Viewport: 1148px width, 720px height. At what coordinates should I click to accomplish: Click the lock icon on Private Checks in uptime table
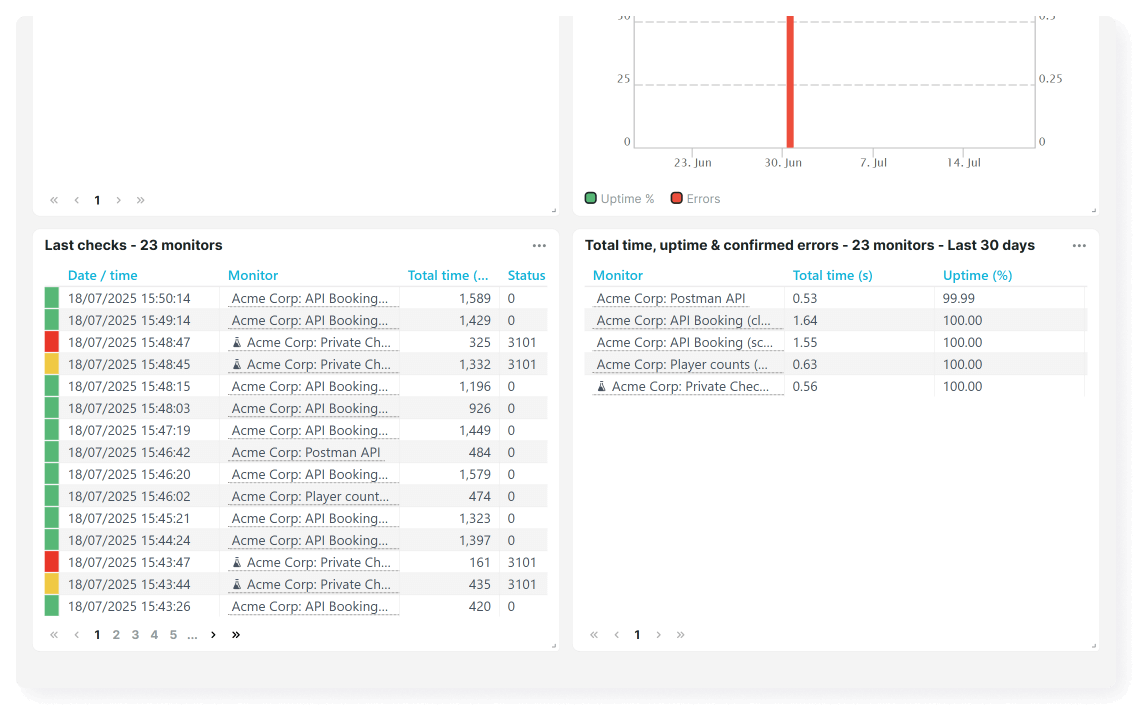pyautogui.click(x=603, y=386)
